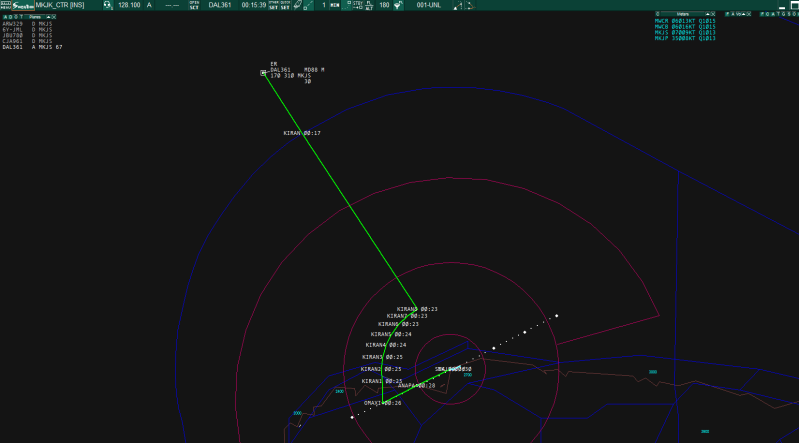Click the OTHER SET button
Image resolution: width=799 pixels, height=443 pixels.
point(273,5)
